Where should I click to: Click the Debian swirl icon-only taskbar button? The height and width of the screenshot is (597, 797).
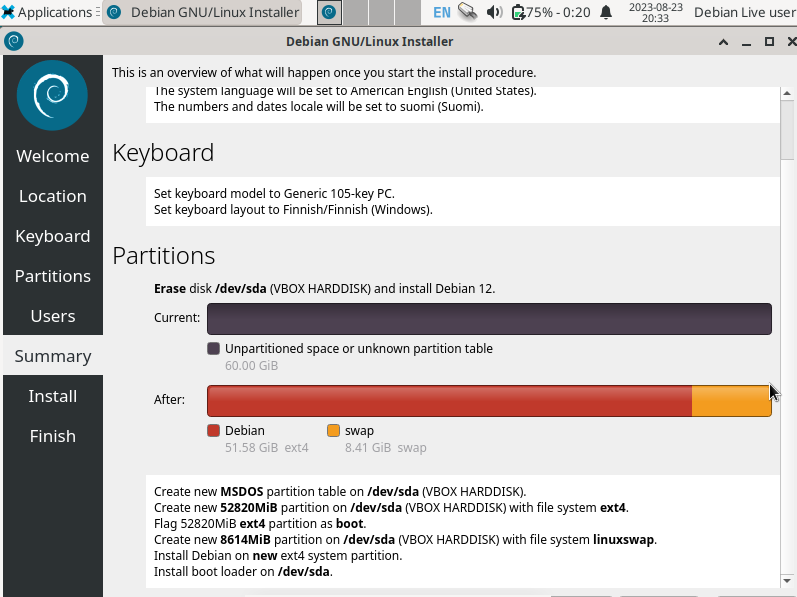coord(329,13)
